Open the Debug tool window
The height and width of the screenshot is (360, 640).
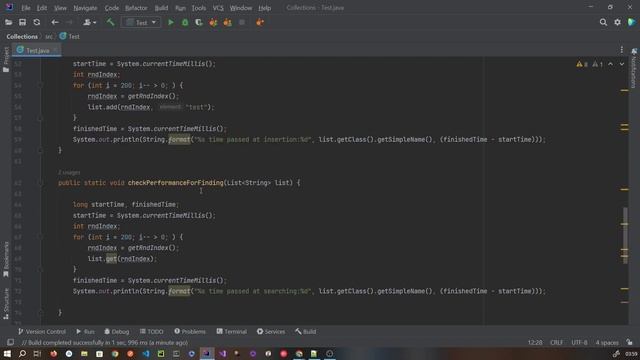point(117,331)
